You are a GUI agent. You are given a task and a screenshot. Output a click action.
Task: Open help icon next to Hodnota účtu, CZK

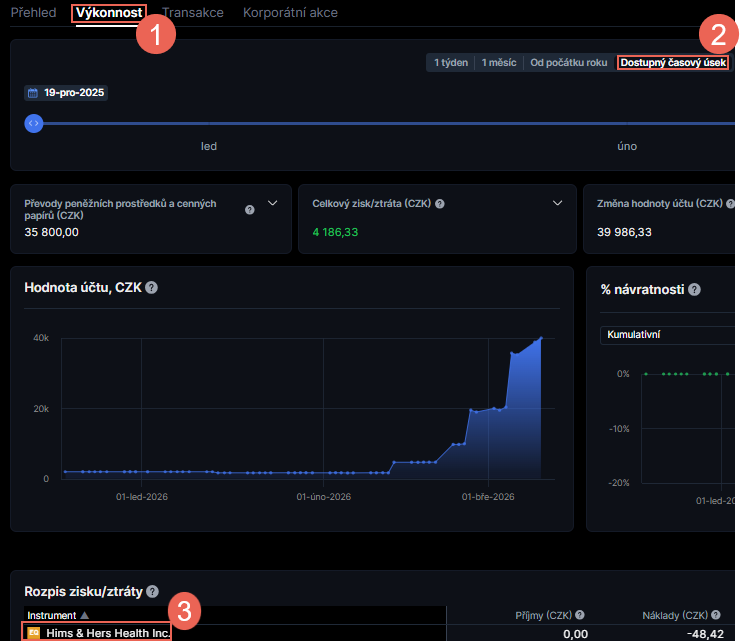coord(151,288)
